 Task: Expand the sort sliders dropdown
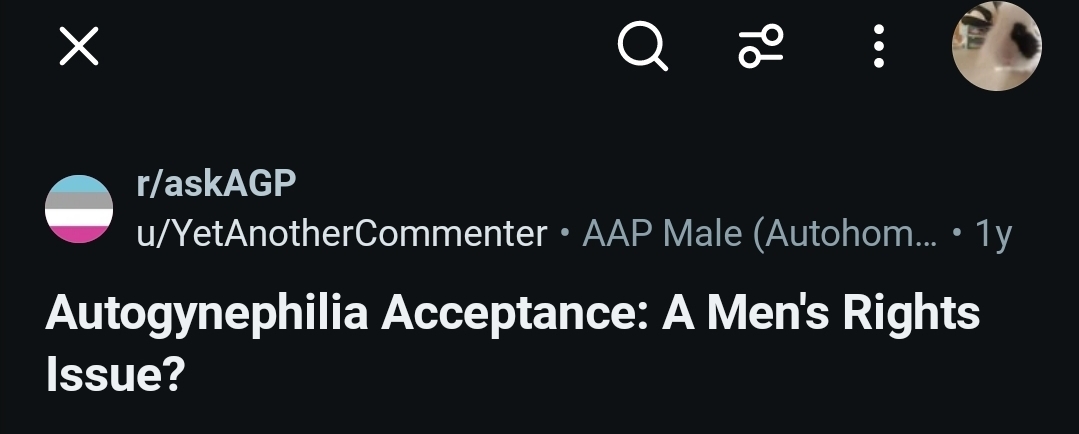tap(761, 47)
